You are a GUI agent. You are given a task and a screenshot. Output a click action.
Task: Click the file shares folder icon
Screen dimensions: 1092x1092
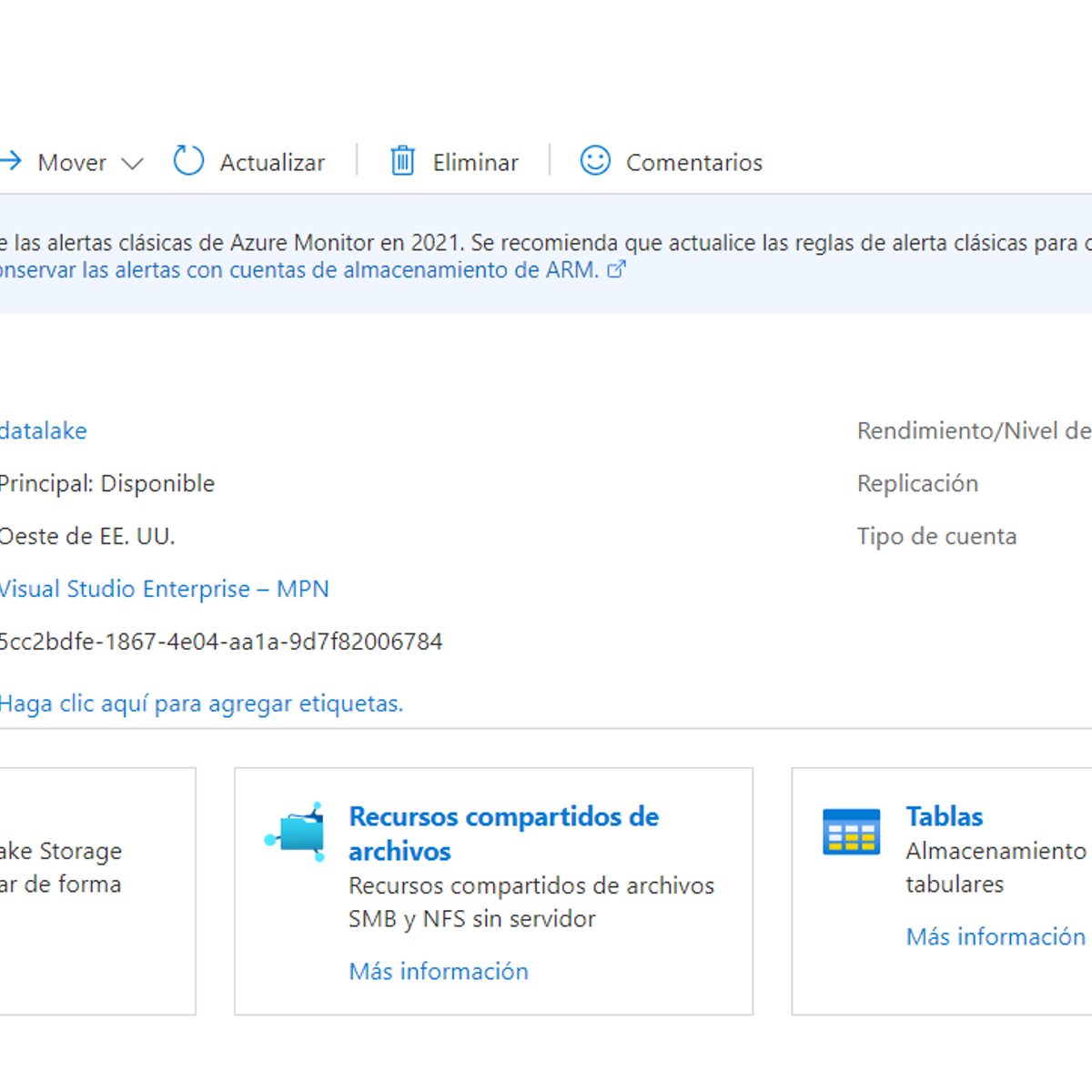pyautogui.click(x=295, y=832)
